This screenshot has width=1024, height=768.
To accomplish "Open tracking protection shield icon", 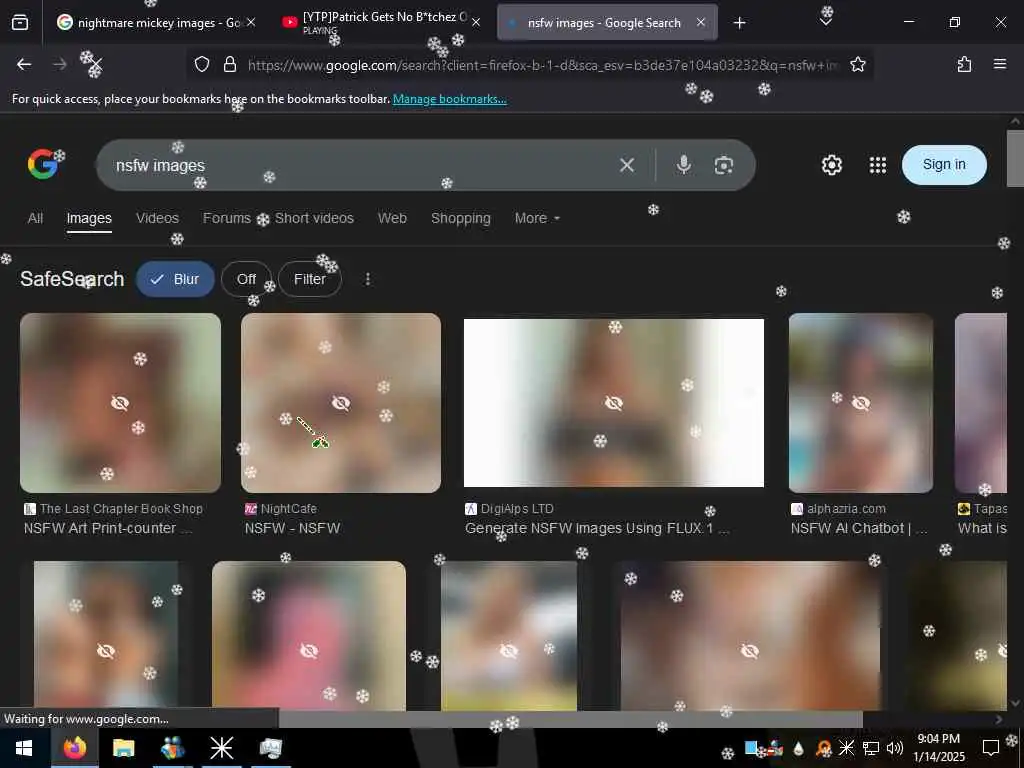I will pos(202,64).
